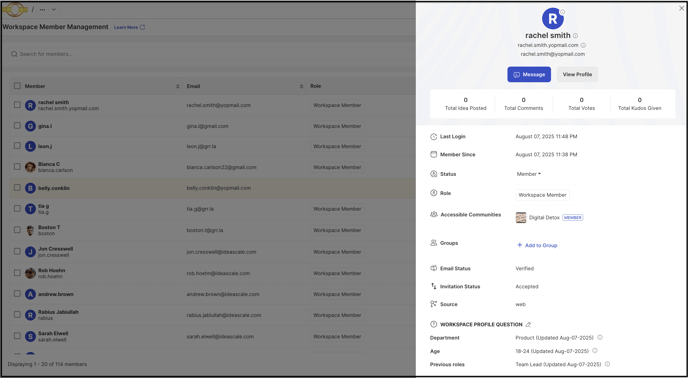The width and height of the screenshot is (688, 378).
Task: Click info icon next to rachel smith name
Action: point(576,36)
